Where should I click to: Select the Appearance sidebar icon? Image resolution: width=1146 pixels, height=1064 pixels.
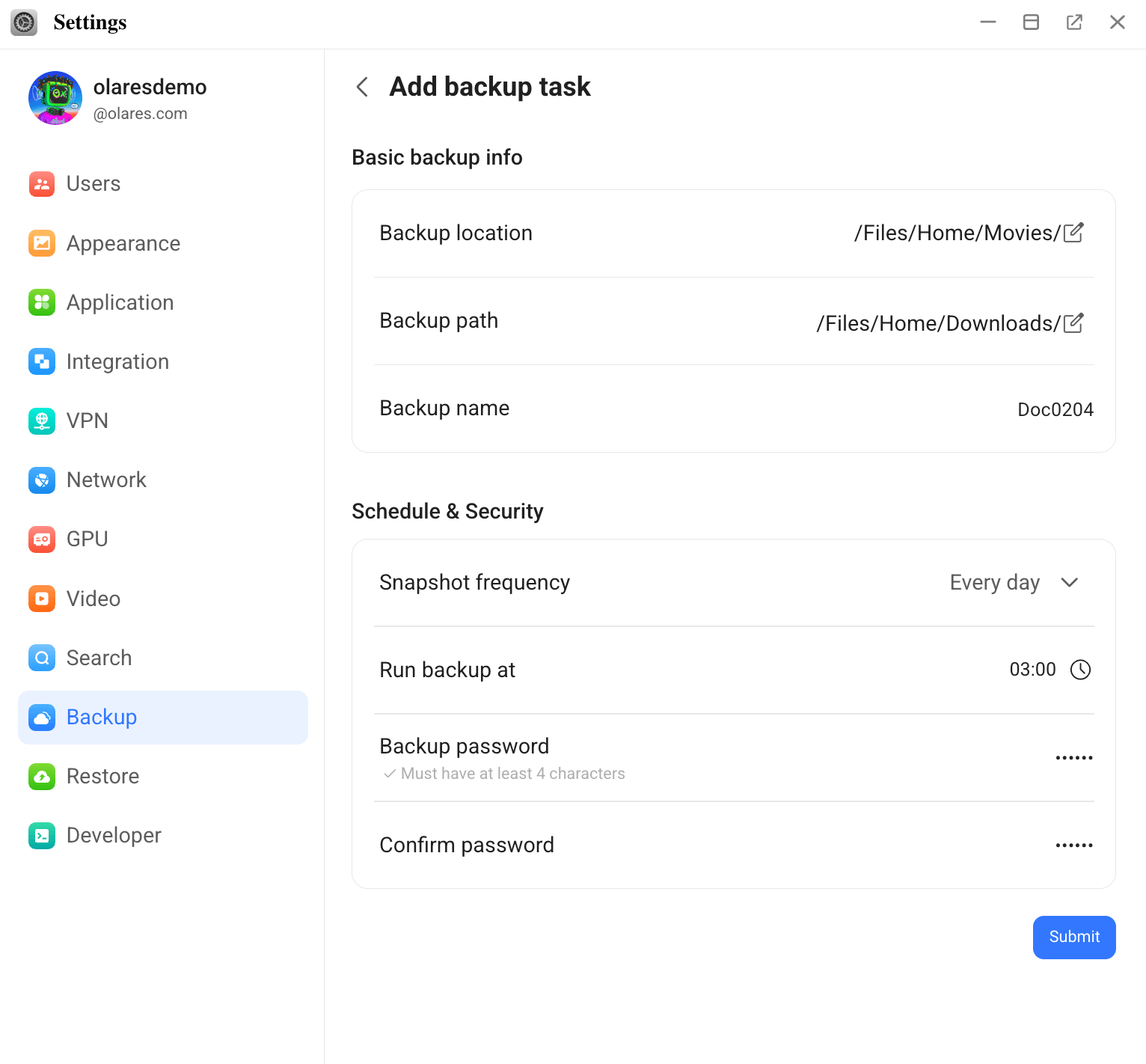pyautogui.click(x=42, y=243)
